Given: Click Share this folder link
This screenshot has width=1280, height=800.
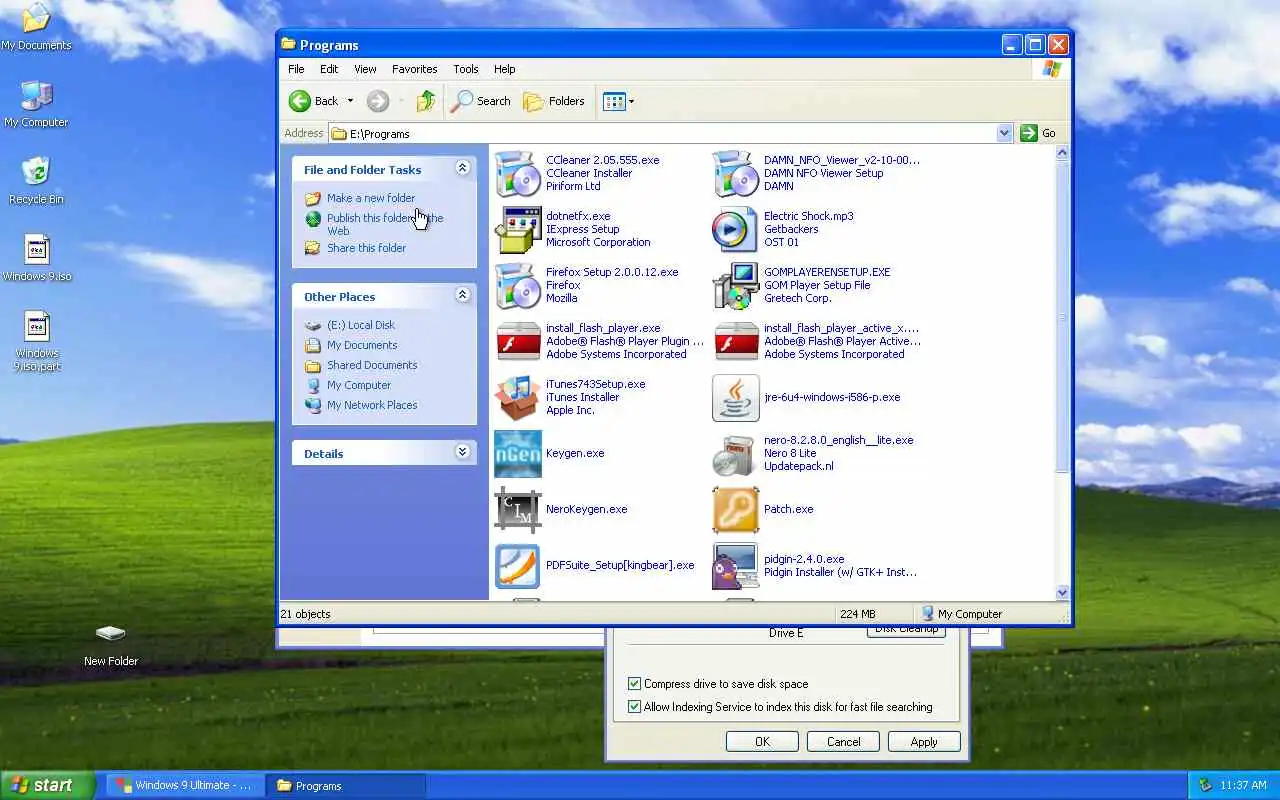Looking at the screenshot, I should 366,248.
